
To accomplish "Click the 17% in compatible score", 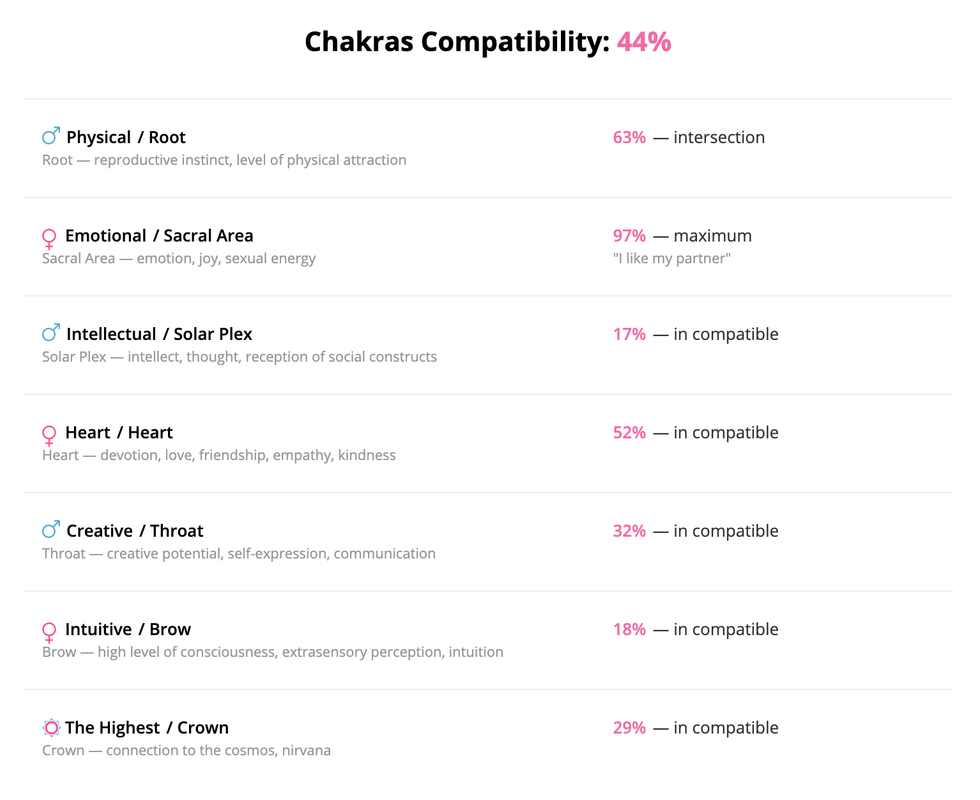I will click(x=629, y=334).
